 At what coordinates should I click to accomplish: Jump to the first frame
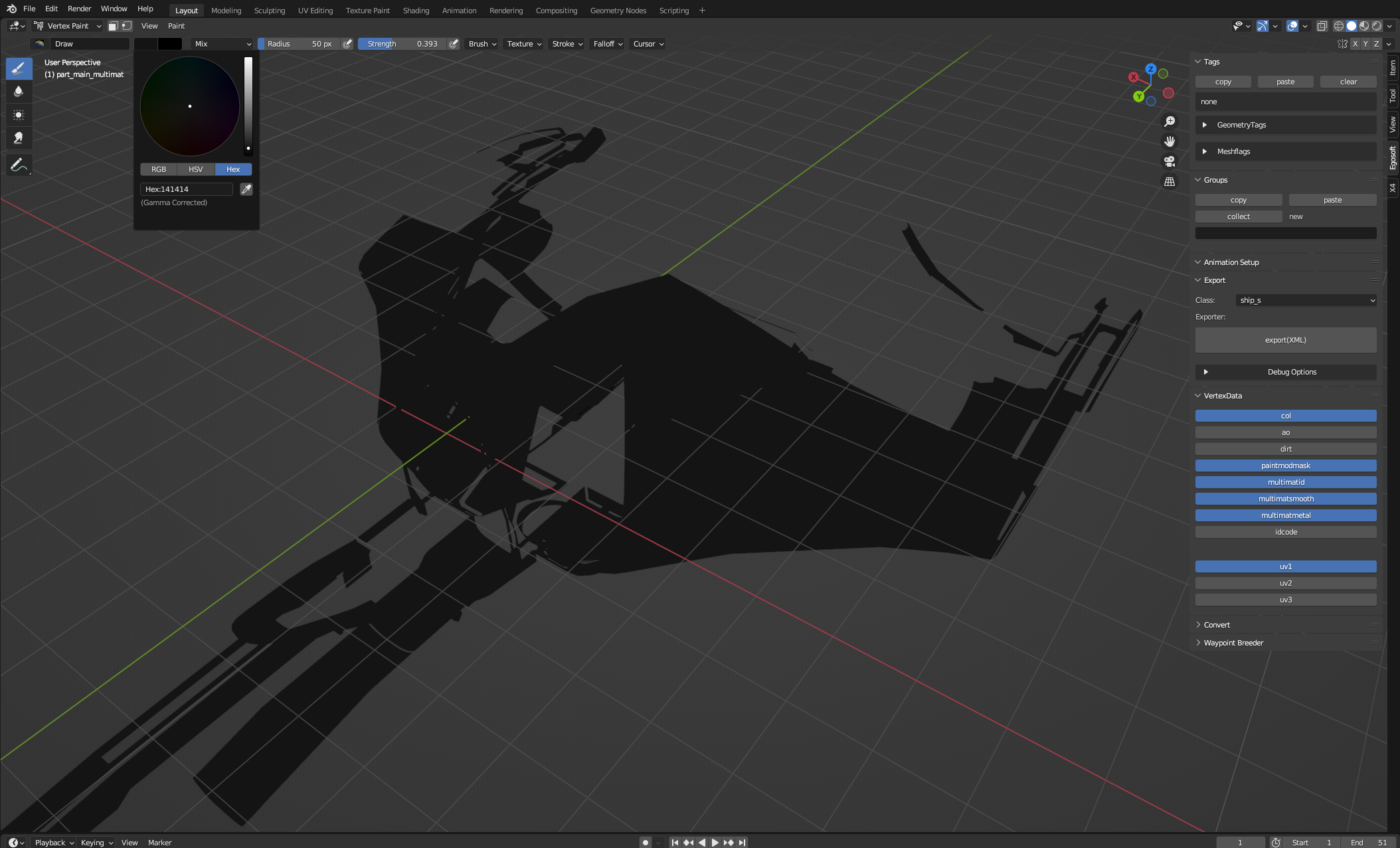coord(675,843)
